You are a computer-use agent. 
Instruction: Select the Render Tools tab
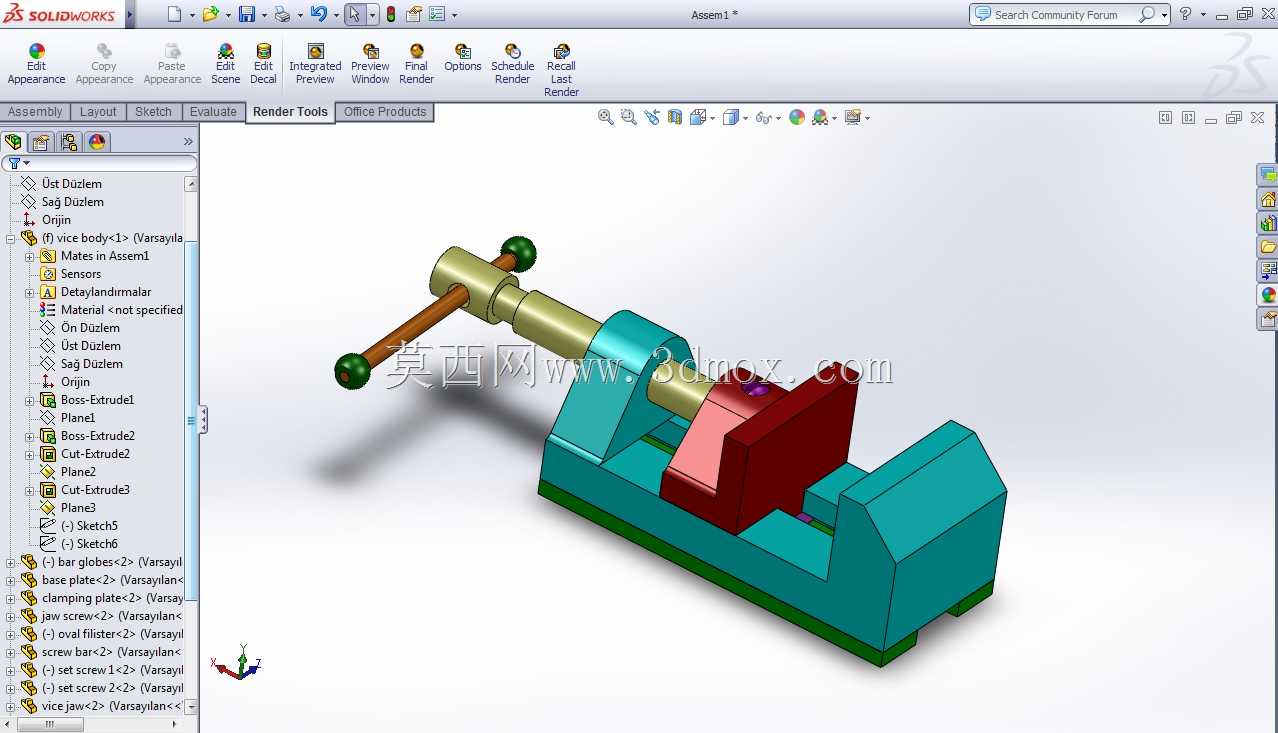(290, 112)
